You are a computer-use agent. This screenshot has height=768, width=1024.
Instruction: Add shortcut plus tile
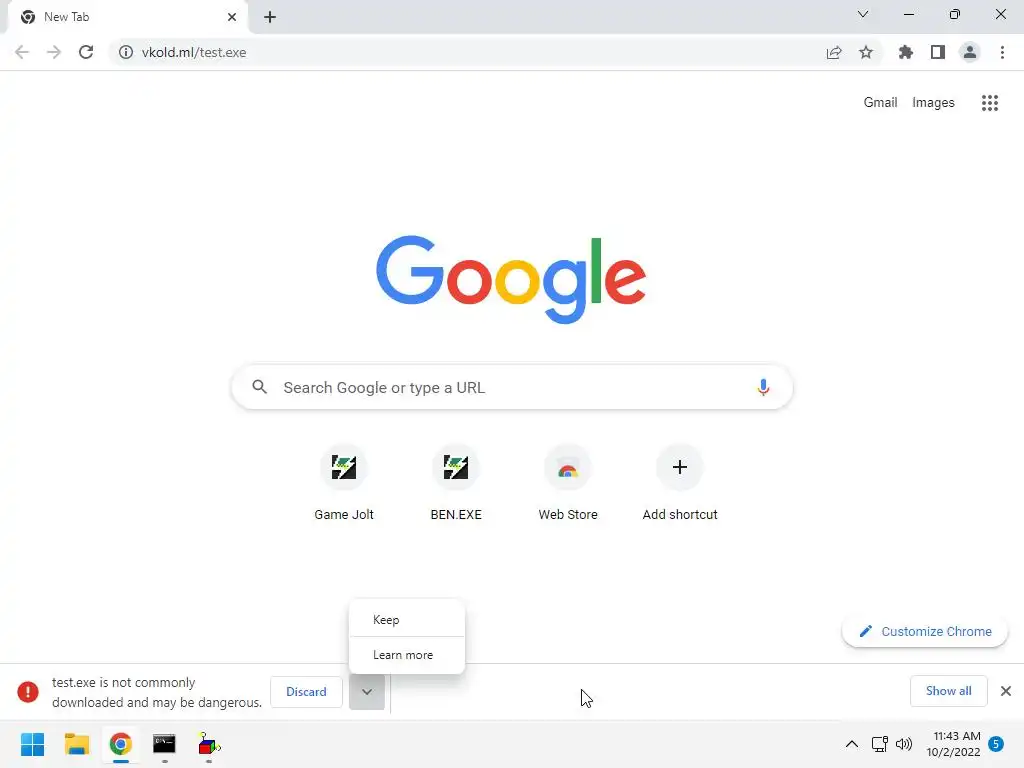tap(680, 483)
